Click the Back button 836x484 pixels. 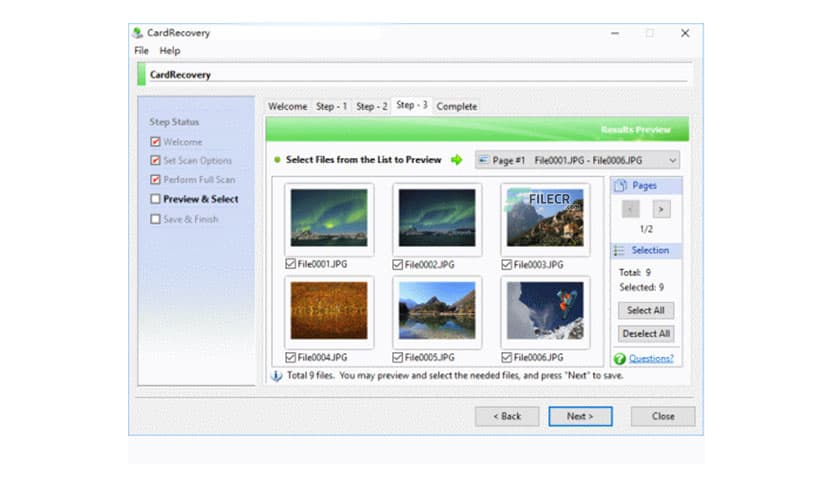click(507, 416)
